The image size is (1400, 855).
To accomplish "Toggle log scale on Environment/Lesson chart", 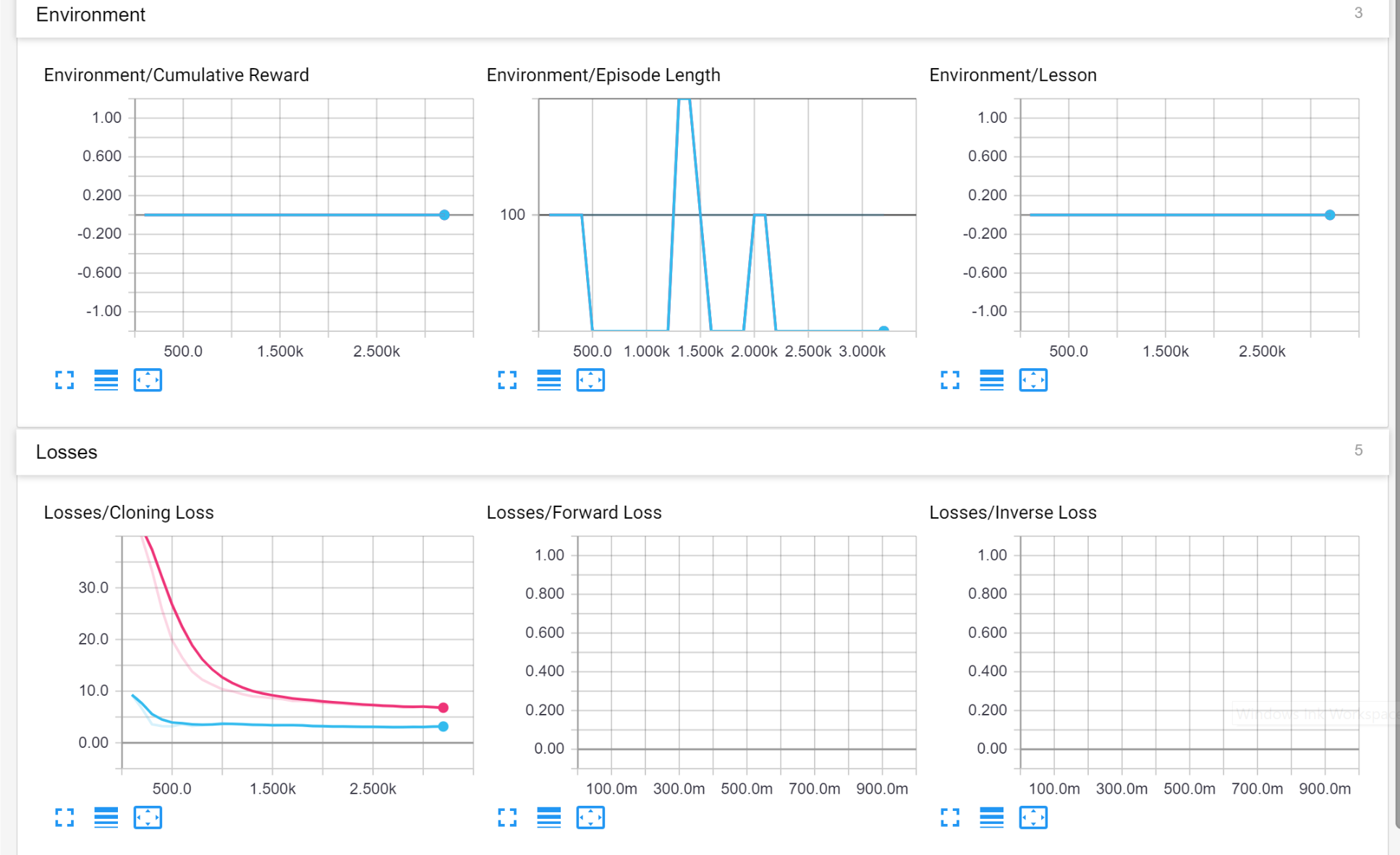I will point(991,380).
